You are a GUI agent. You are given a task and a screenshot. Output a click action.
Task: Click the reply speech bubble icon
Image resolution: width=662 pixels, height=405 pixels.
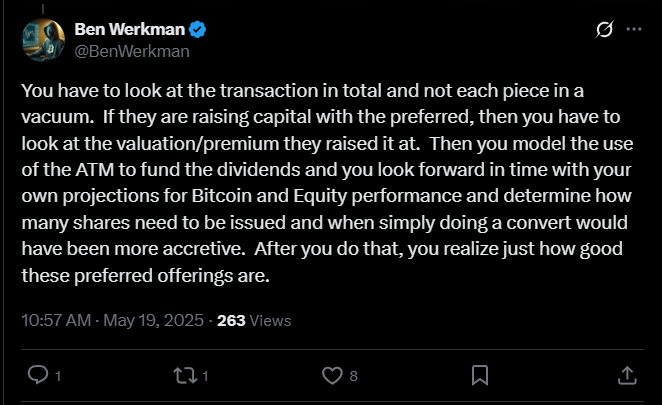coord(38,375)
